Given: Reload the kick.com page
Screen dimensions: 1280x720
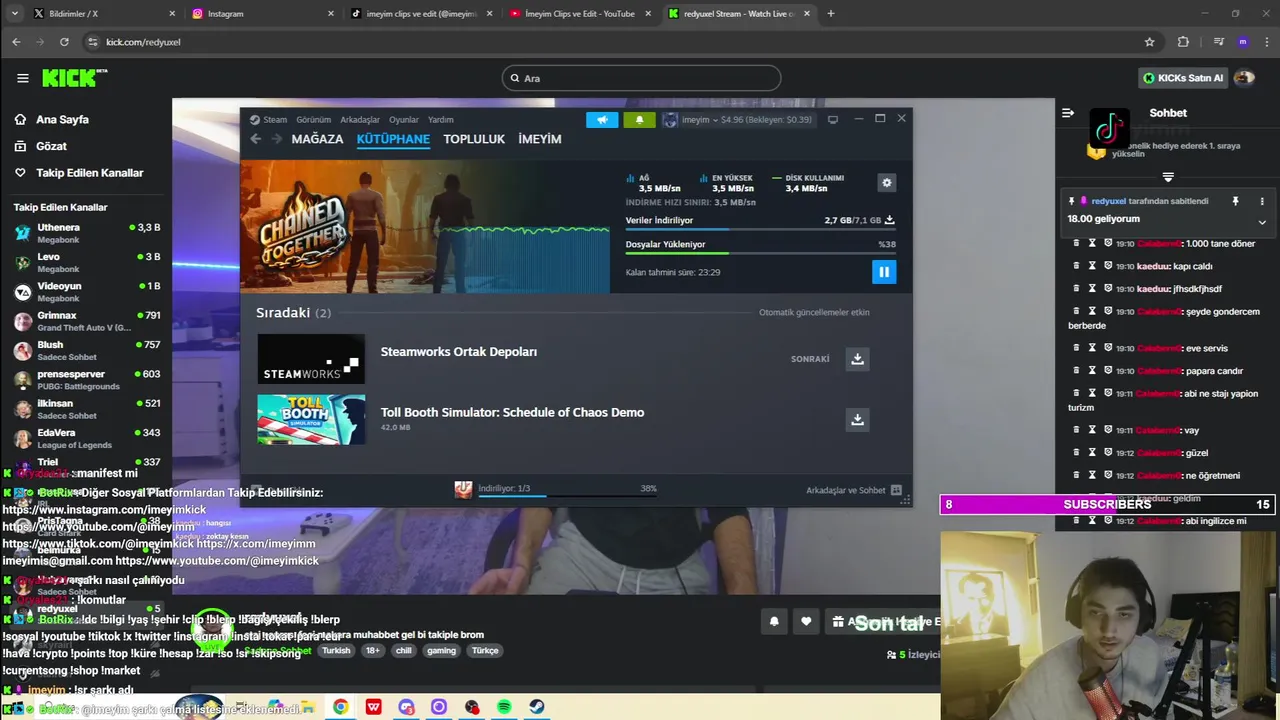Looking at the screenshot, I should [64, 42].
